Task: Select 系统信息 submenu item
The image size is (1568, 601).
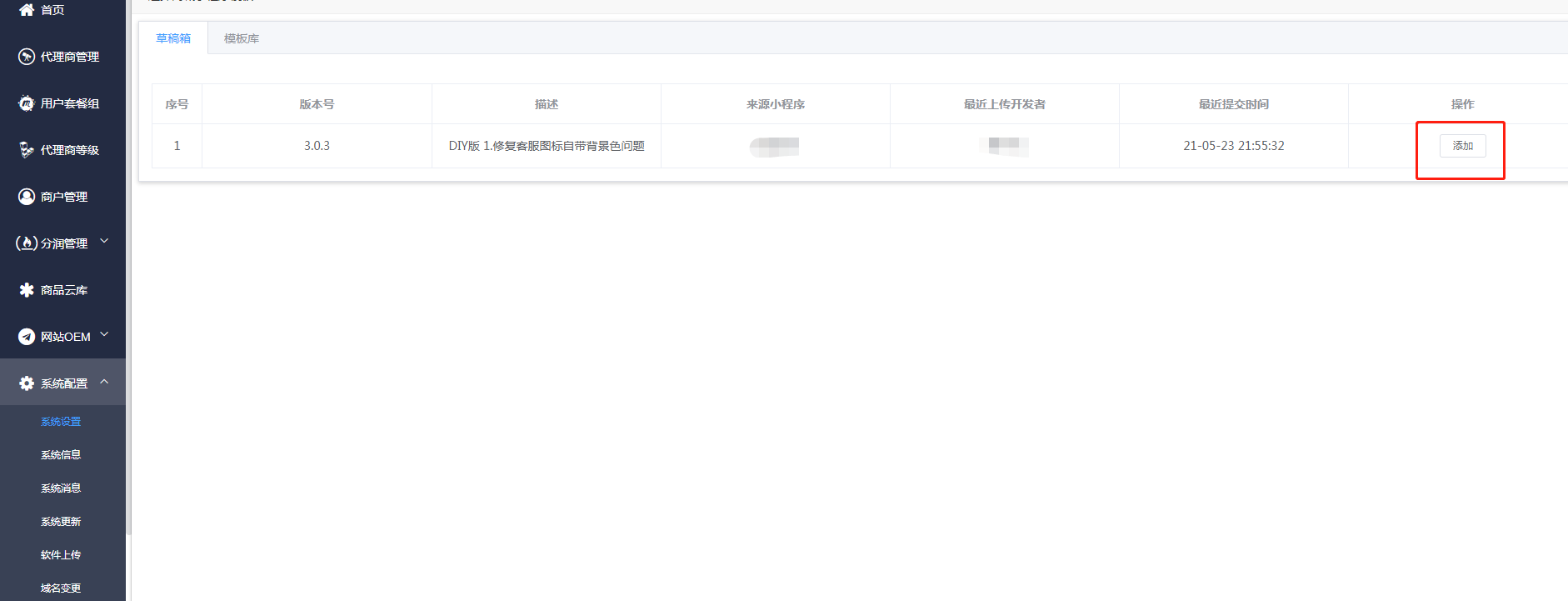Action: click(x=61, y=455)
